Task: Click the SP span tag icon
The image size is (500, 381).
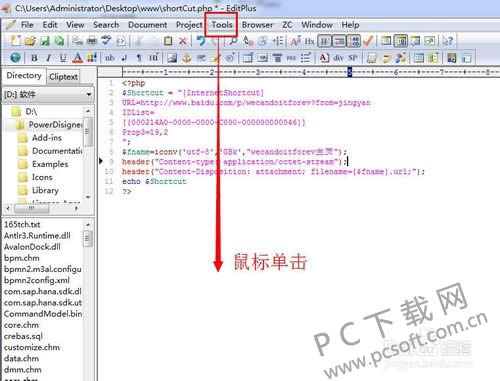Action: 353,58
